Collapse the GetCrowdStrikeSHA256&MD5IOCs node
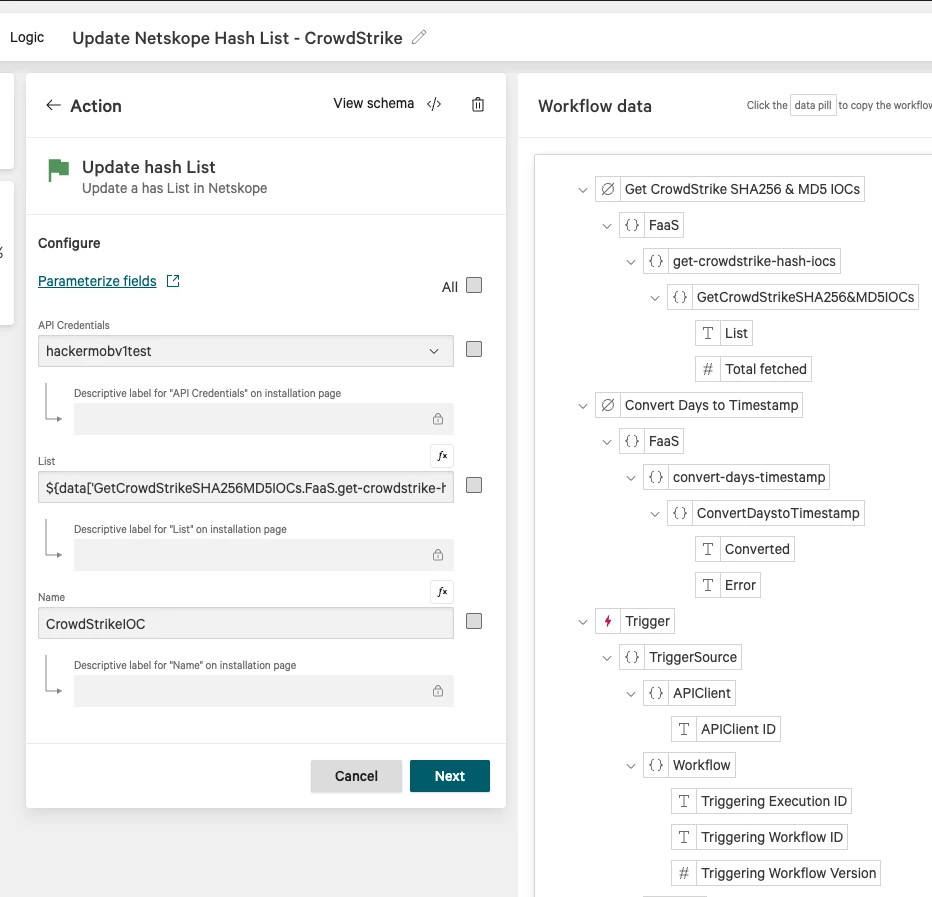 pyautogui.click(x=654, y=297)
